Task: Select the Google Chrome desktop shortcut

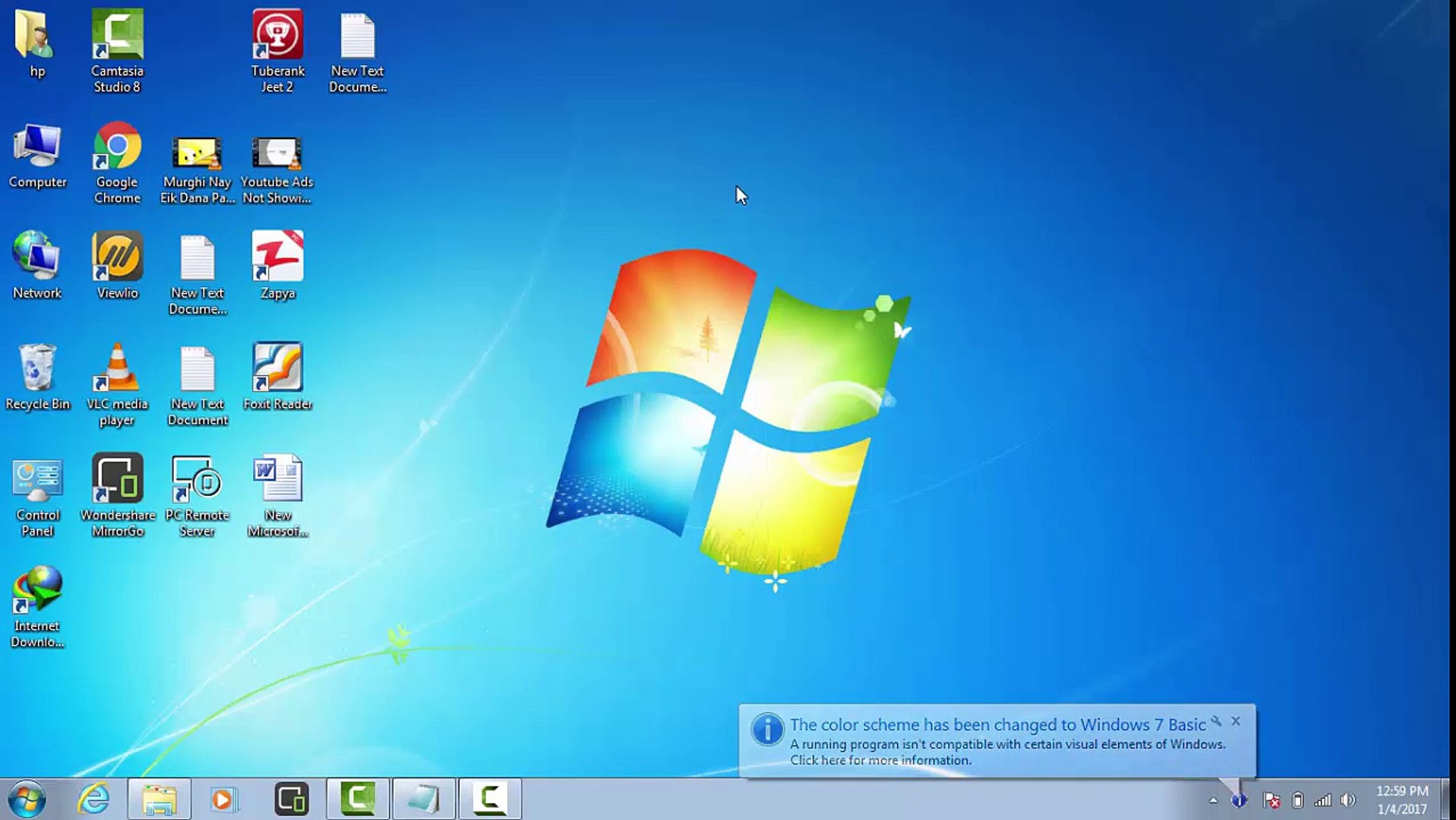Action: click(x=117, y=163)
